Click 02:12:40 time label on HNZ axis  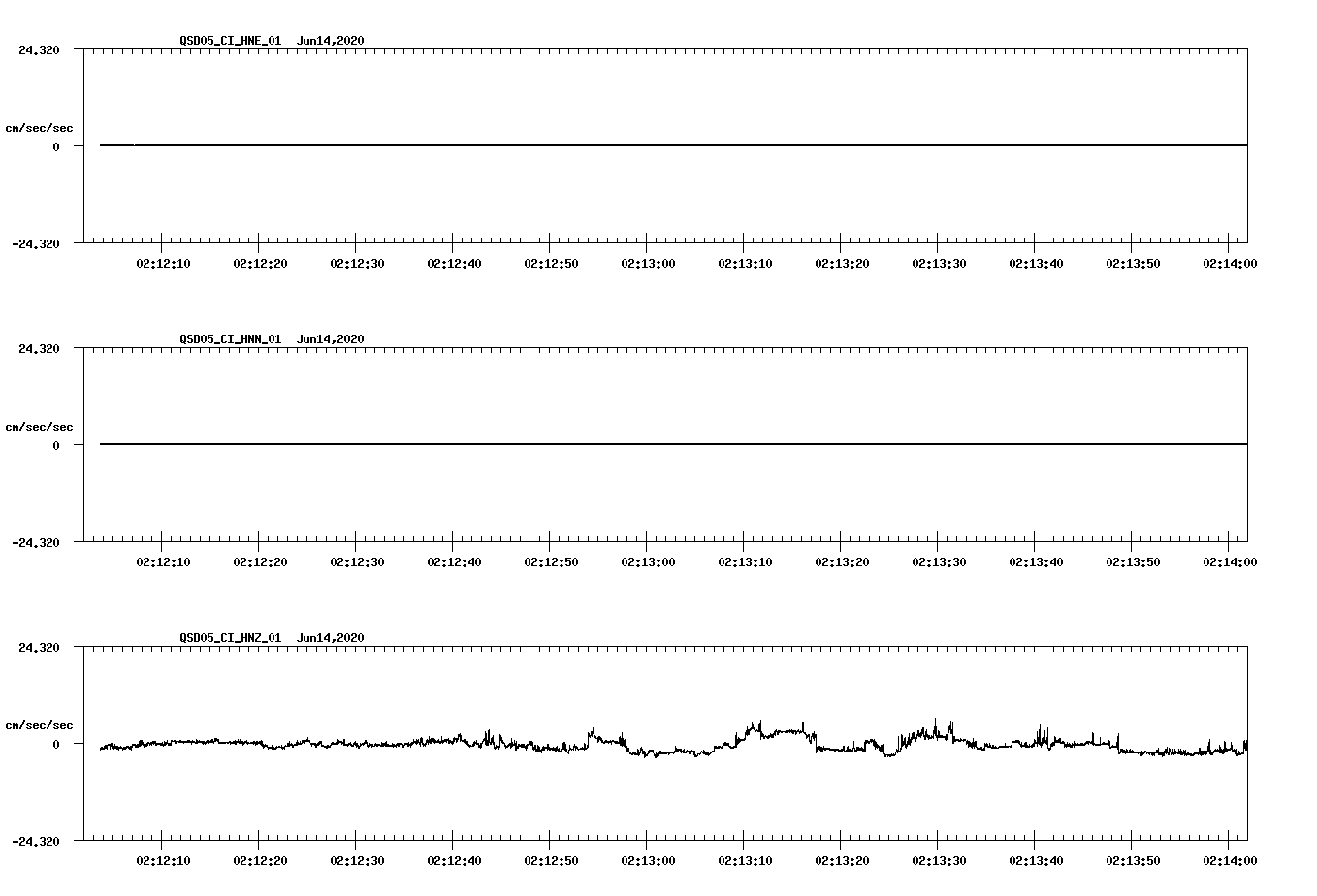(454, 861)
